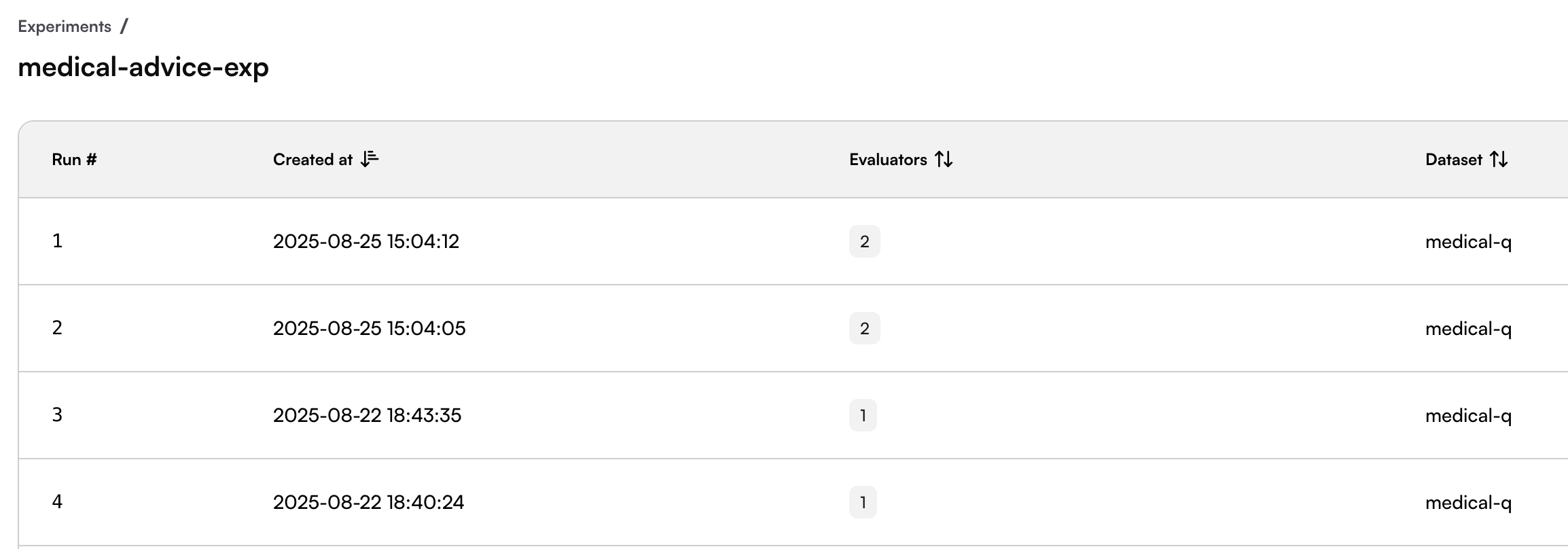The image size is (1568, 549).
Task: Sort by Created at descending icon
Action: click(x=370, y=159)
